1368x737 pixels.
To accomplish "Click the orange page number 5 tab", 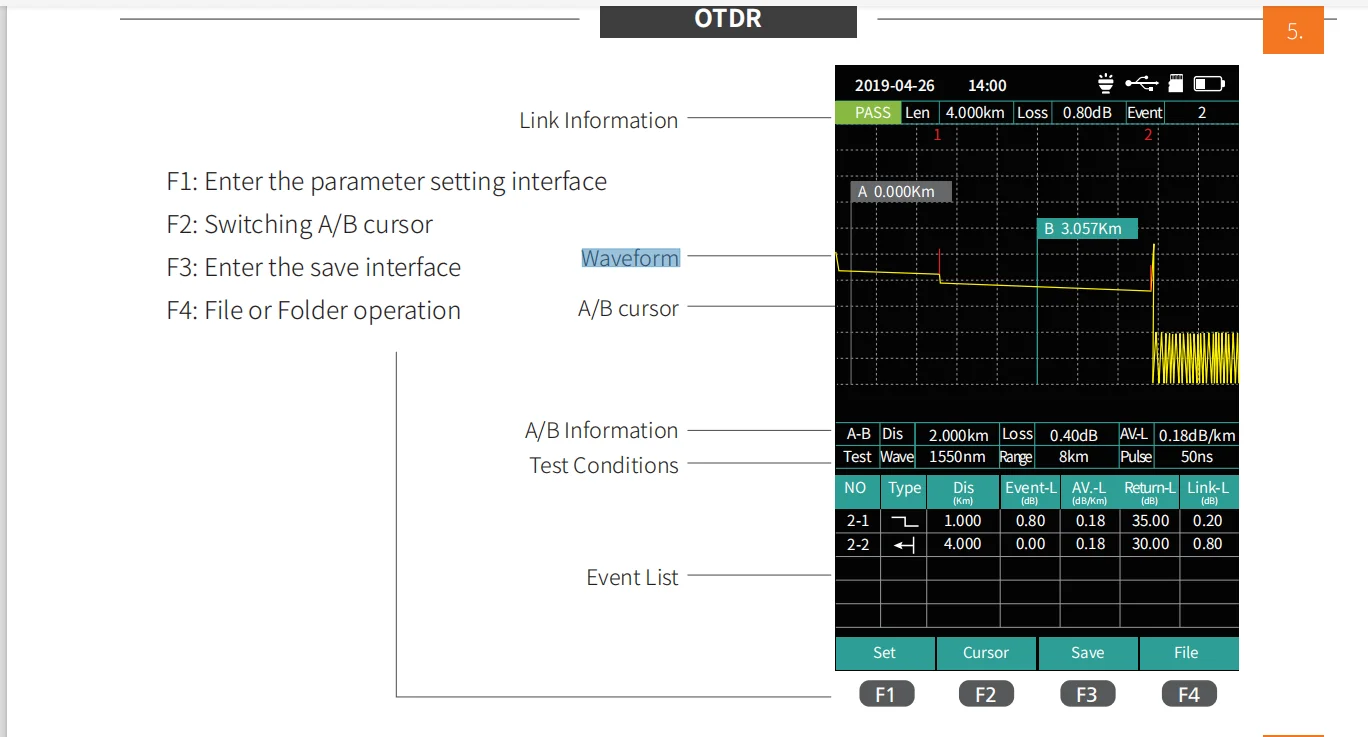I will [x=1294, y=32].
